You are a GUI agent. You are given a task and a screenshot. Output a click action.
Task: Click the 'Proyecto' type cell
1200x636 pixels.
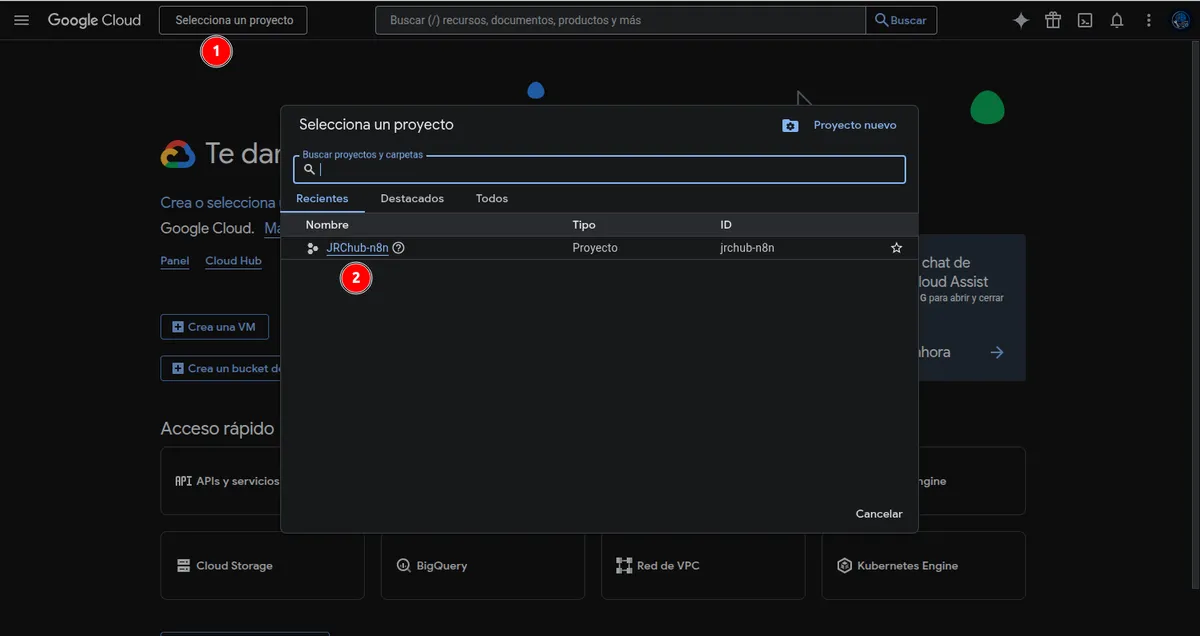595,248
